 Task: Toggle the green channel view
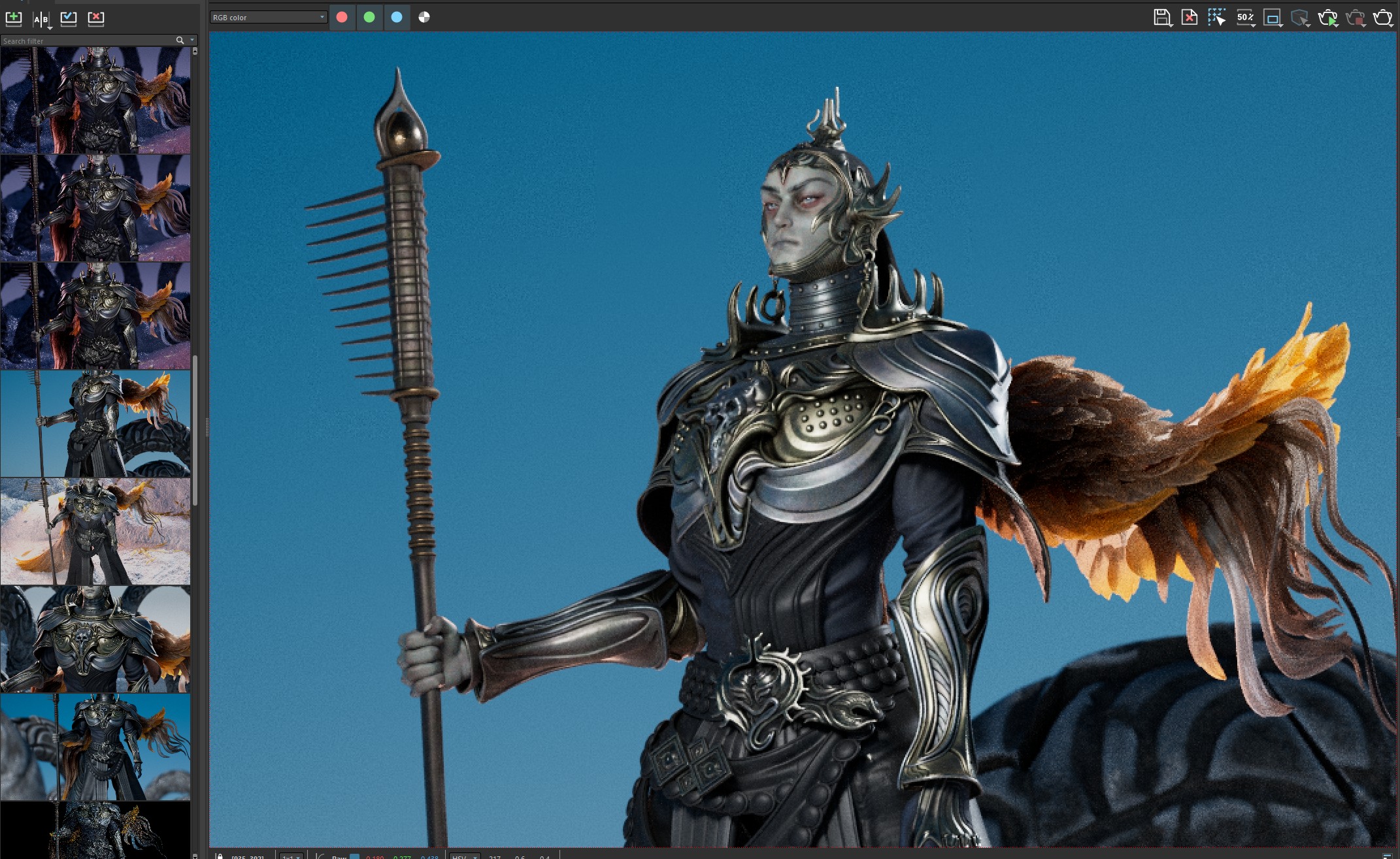[x=369, y=18]
